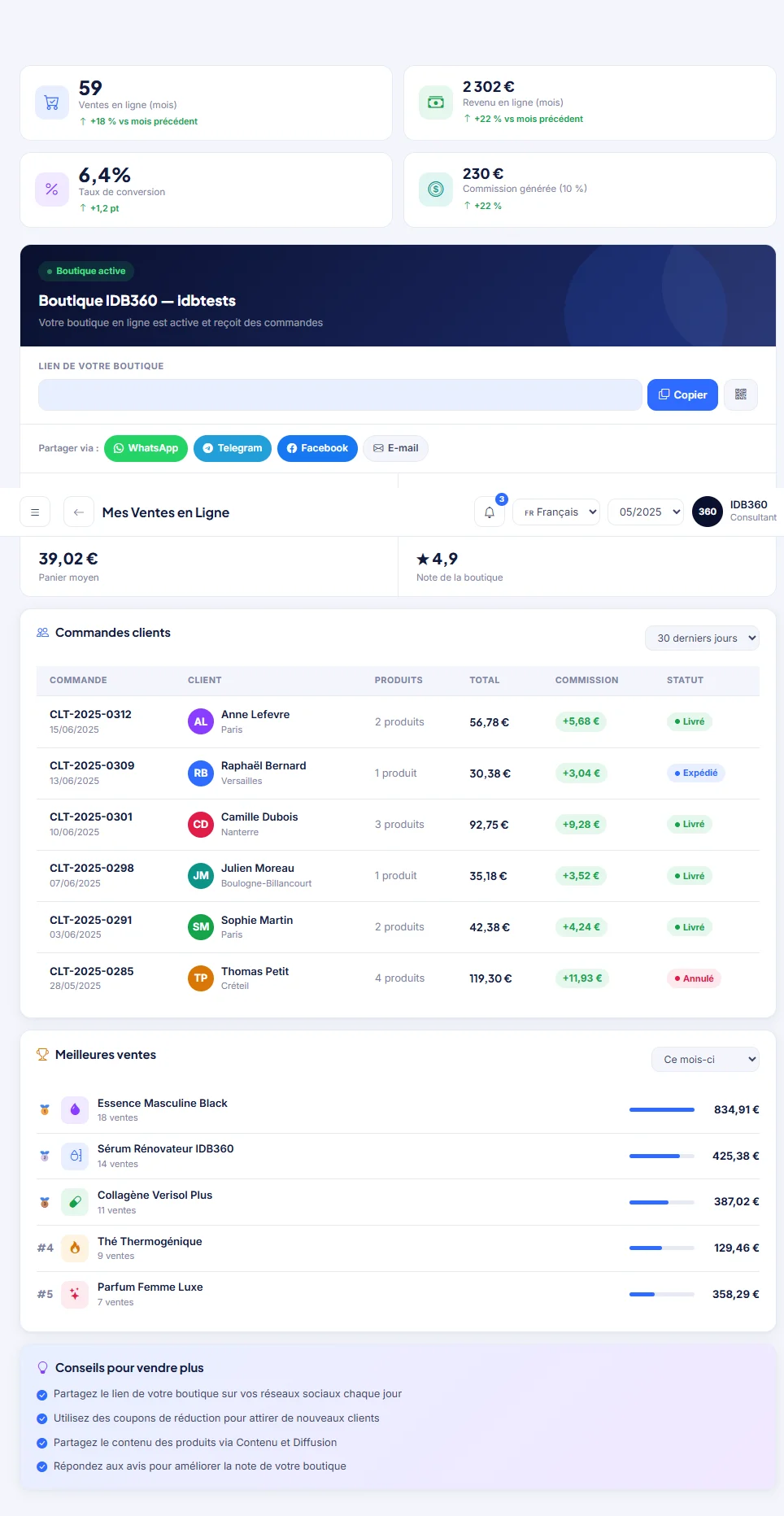Open the QR code button next to Copier
Screen dimensions: 784x1516
coord(740,394)
